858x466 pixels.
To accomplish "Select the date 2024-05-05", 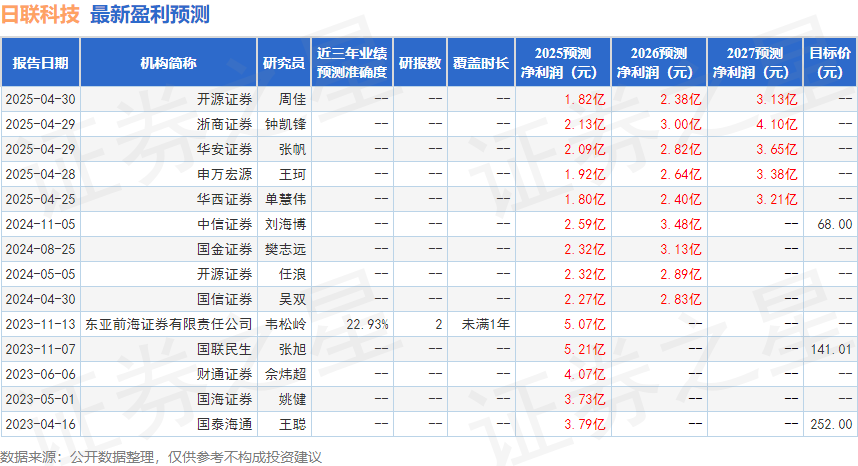I will [x=40, y=275].
